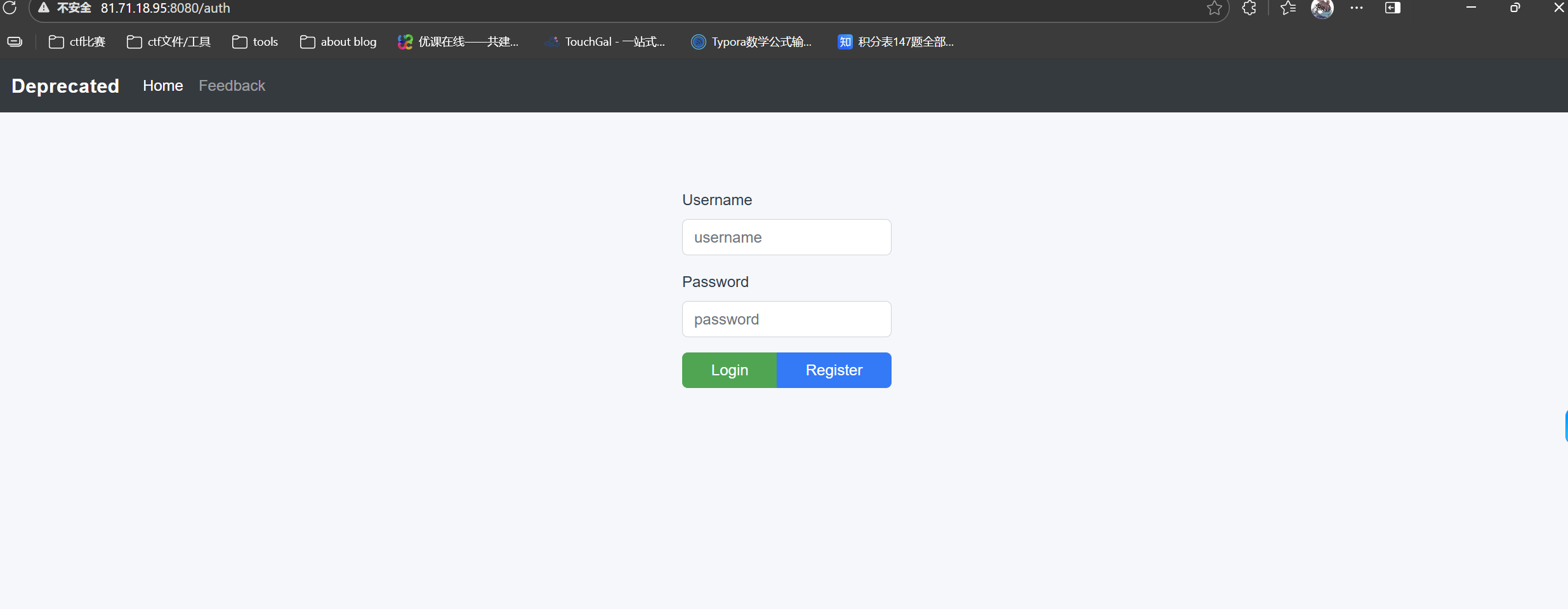Open the ctf比赛 bookmark folder
This screenshot has height=609, width=1568.
point(77,42)
